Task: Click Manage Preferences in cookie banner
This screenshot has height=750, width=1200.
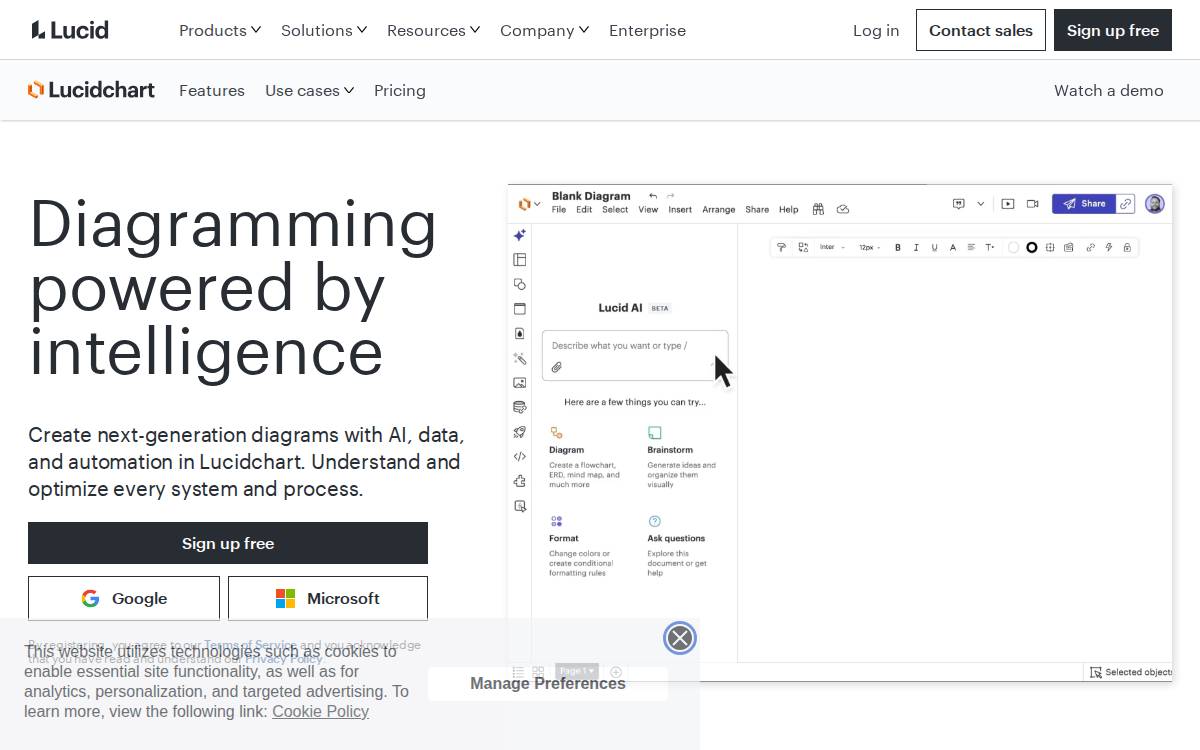Action: click(x=548, y=683)
